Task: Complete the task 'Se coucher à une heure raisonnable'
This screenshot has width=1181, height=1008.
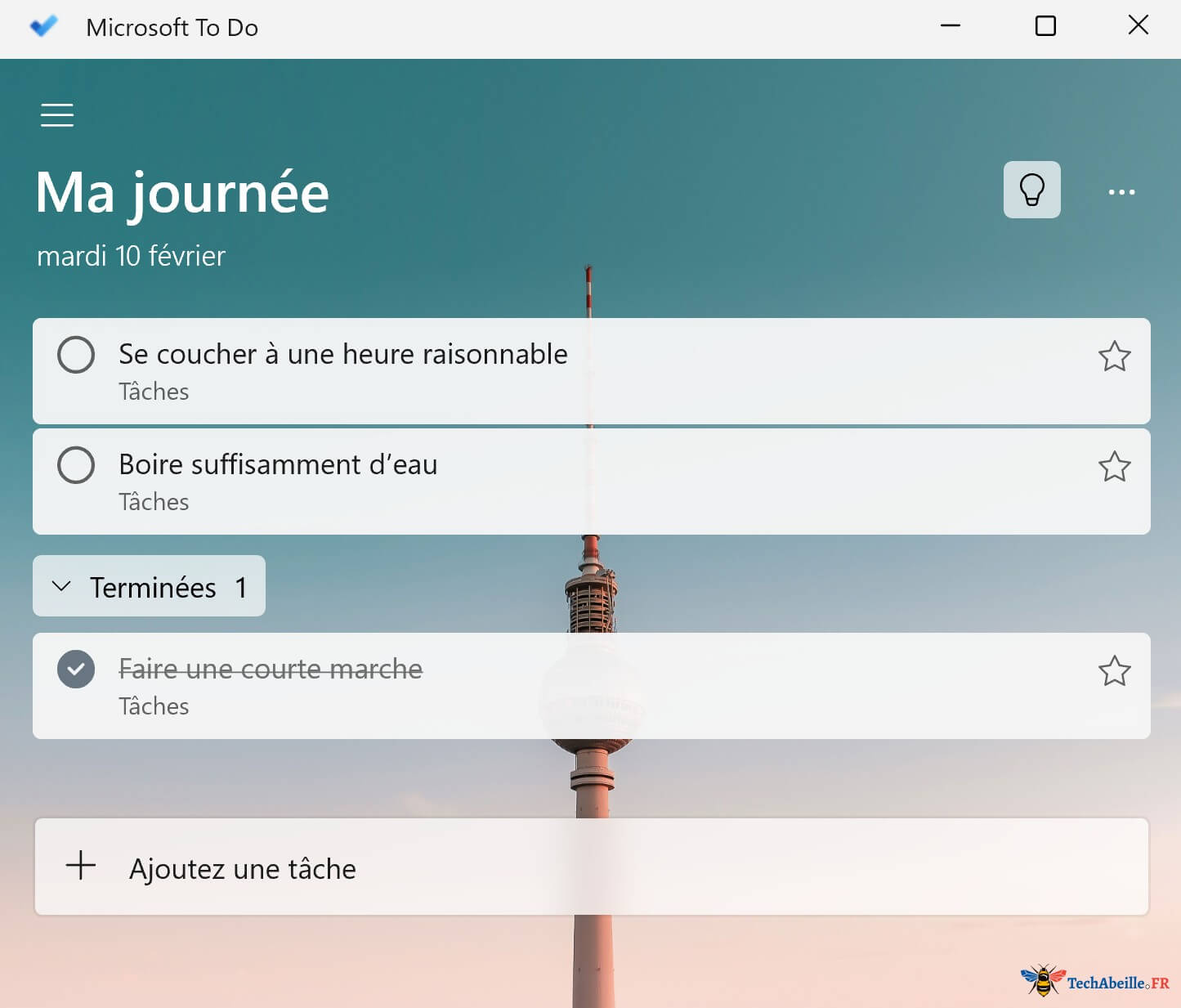Action: [76, 355]
